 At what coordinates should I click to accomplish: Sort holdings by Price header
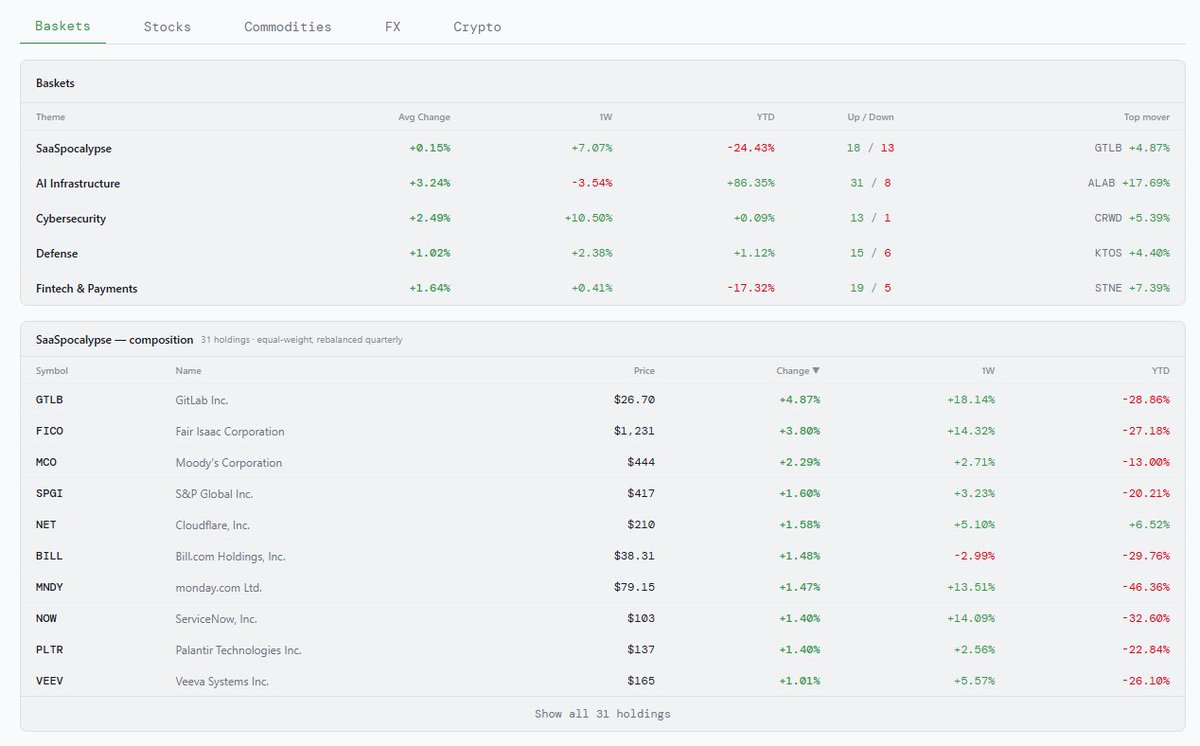644,371
